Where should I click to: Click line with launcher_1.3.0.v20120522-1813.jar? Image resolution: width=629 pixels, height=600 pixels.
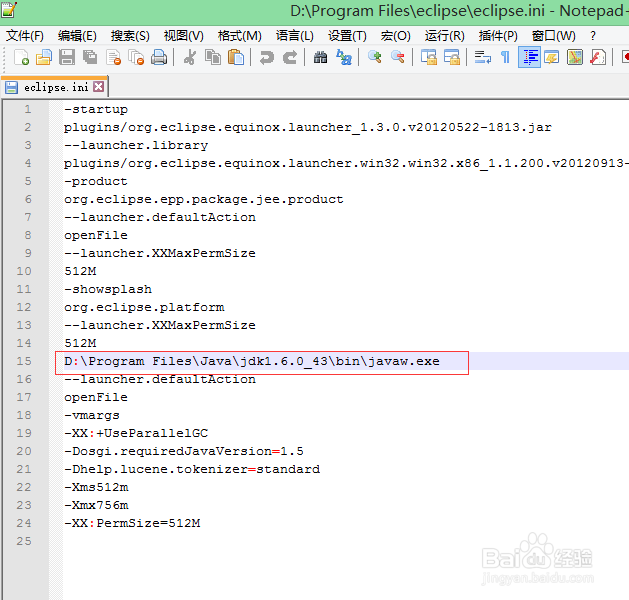coord(308,127)
